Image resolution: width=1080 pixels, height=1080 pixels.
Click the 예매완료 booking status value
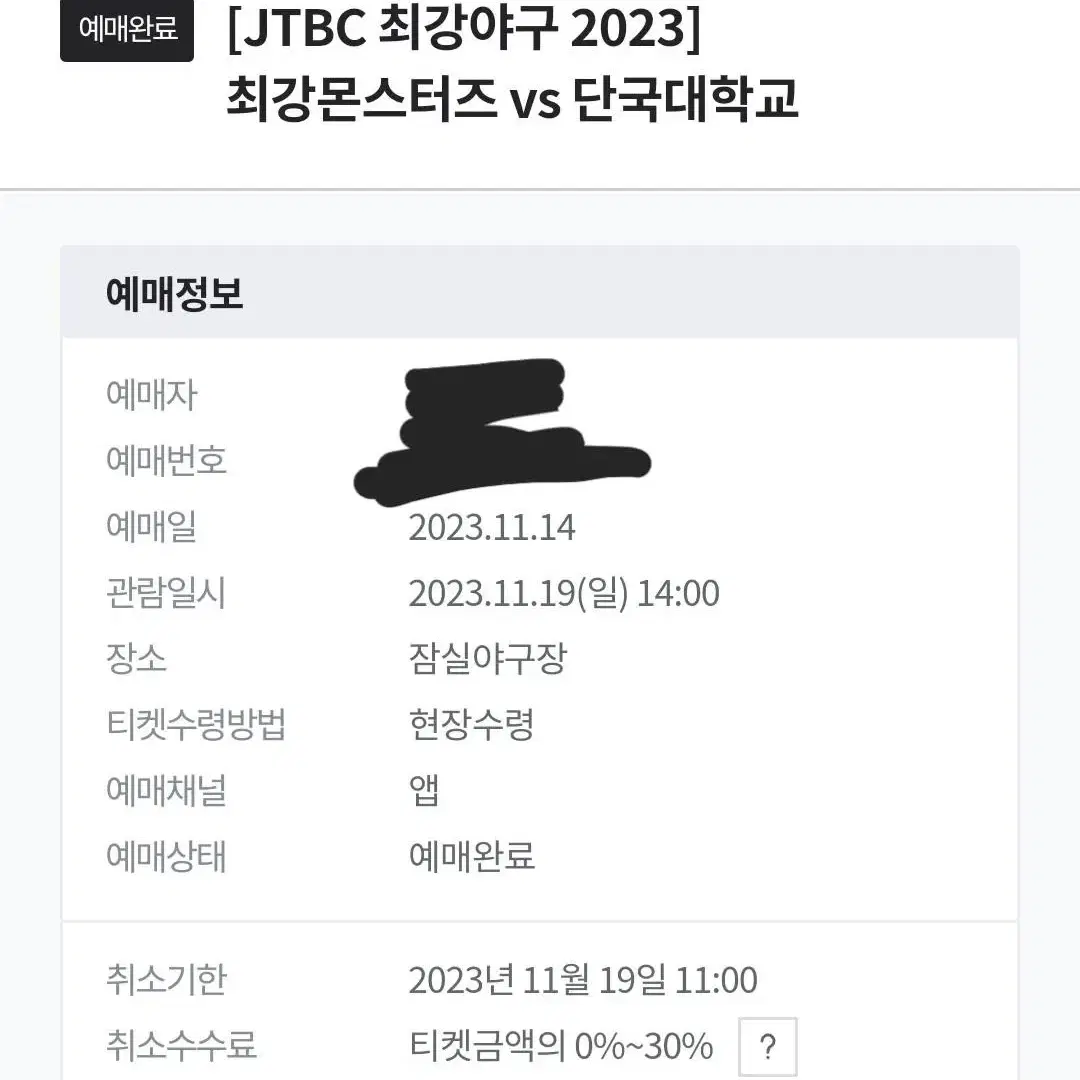472,856
